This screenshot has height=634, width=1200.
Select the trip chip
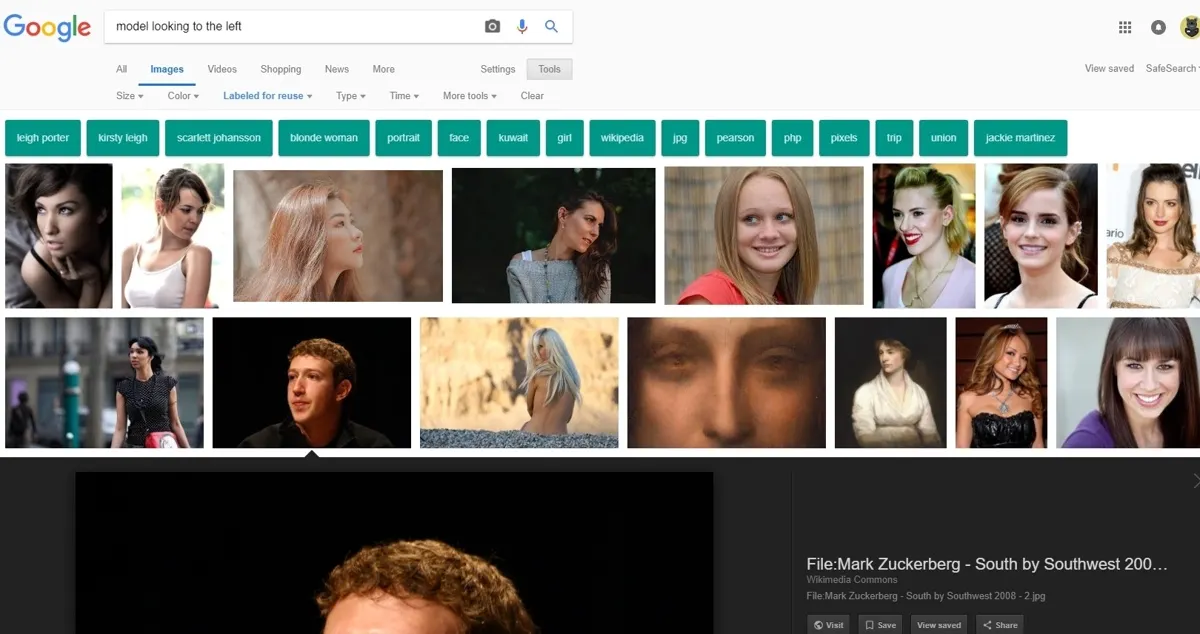894,138
